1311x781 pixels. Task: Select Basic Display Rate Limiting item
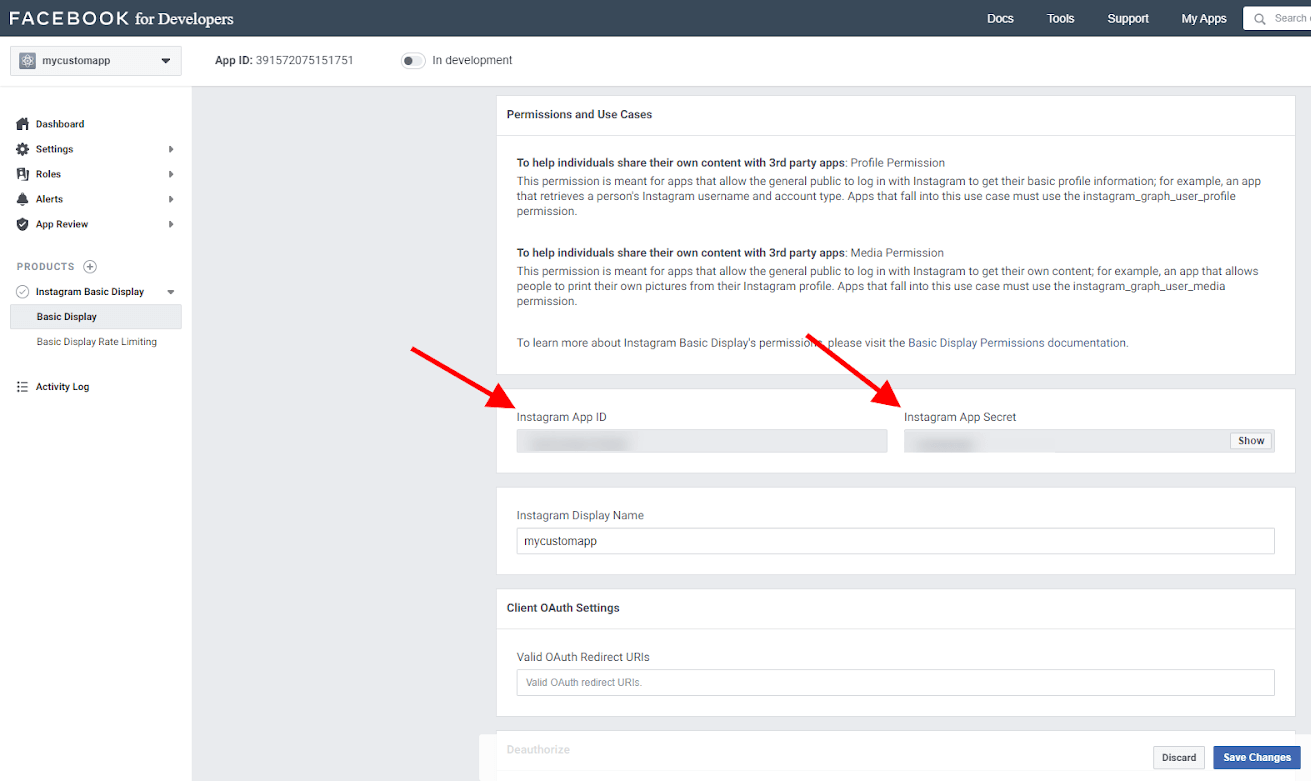pos(96,342)
